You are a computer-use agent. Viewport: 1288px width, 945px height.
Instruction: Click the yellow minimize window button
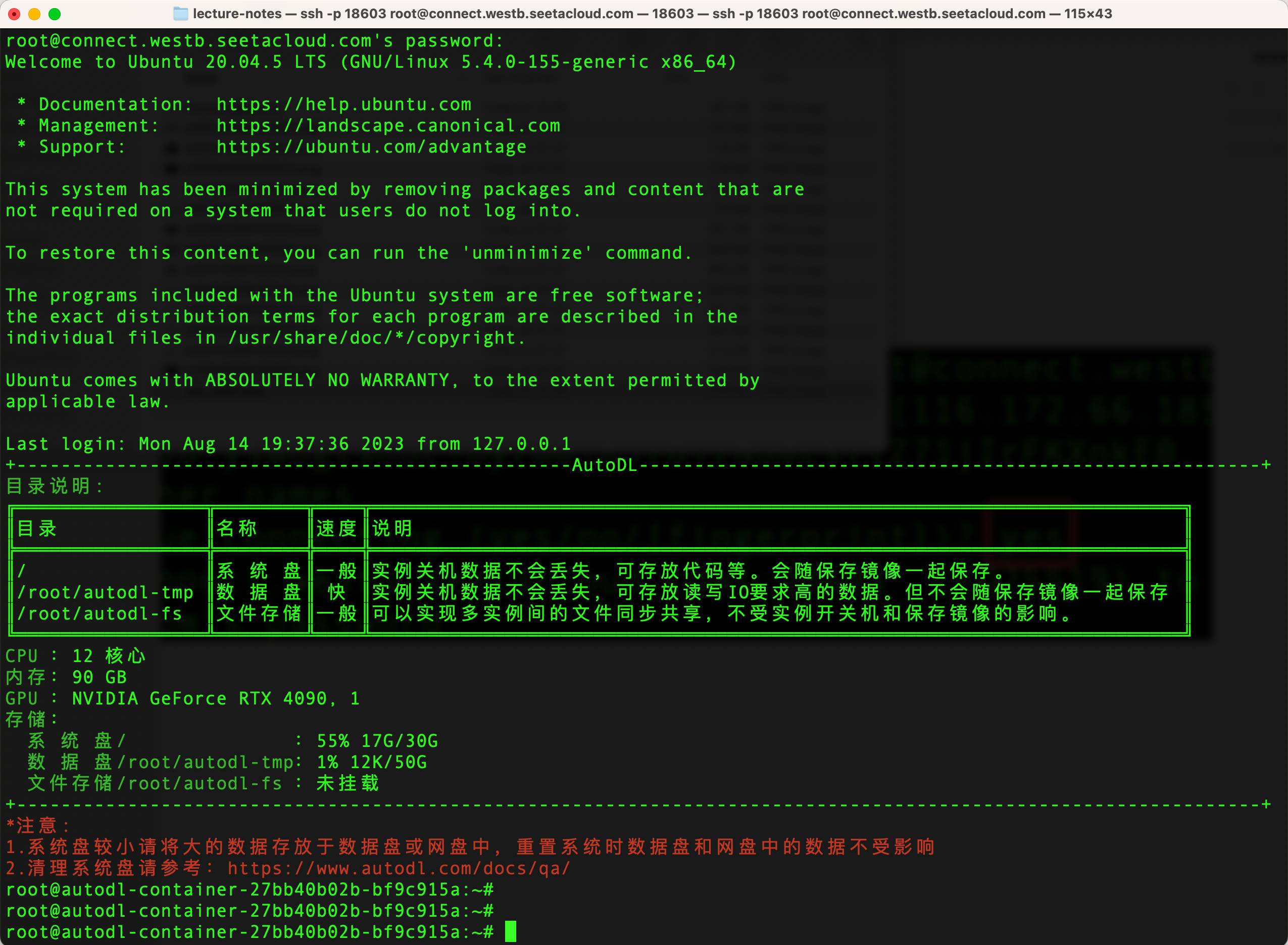(x=35, y=14)
